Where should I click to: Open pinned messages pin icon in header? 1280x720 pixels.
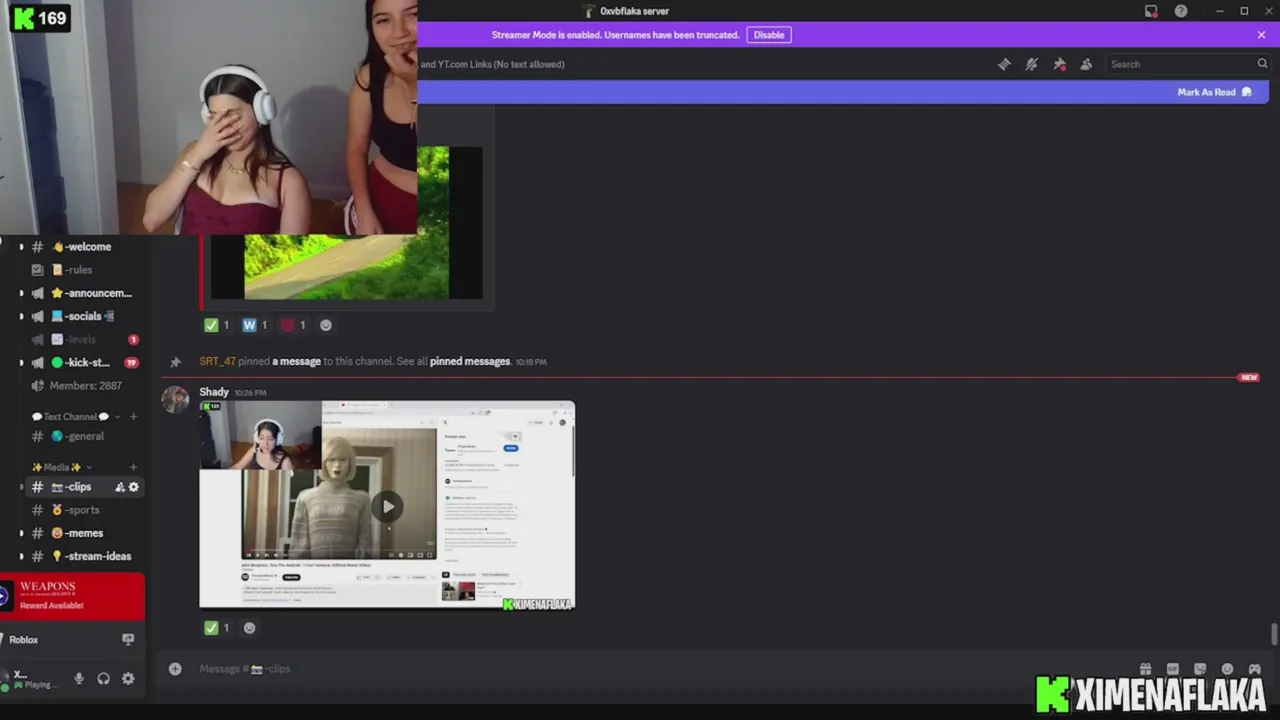click(x=1059, y=64)
